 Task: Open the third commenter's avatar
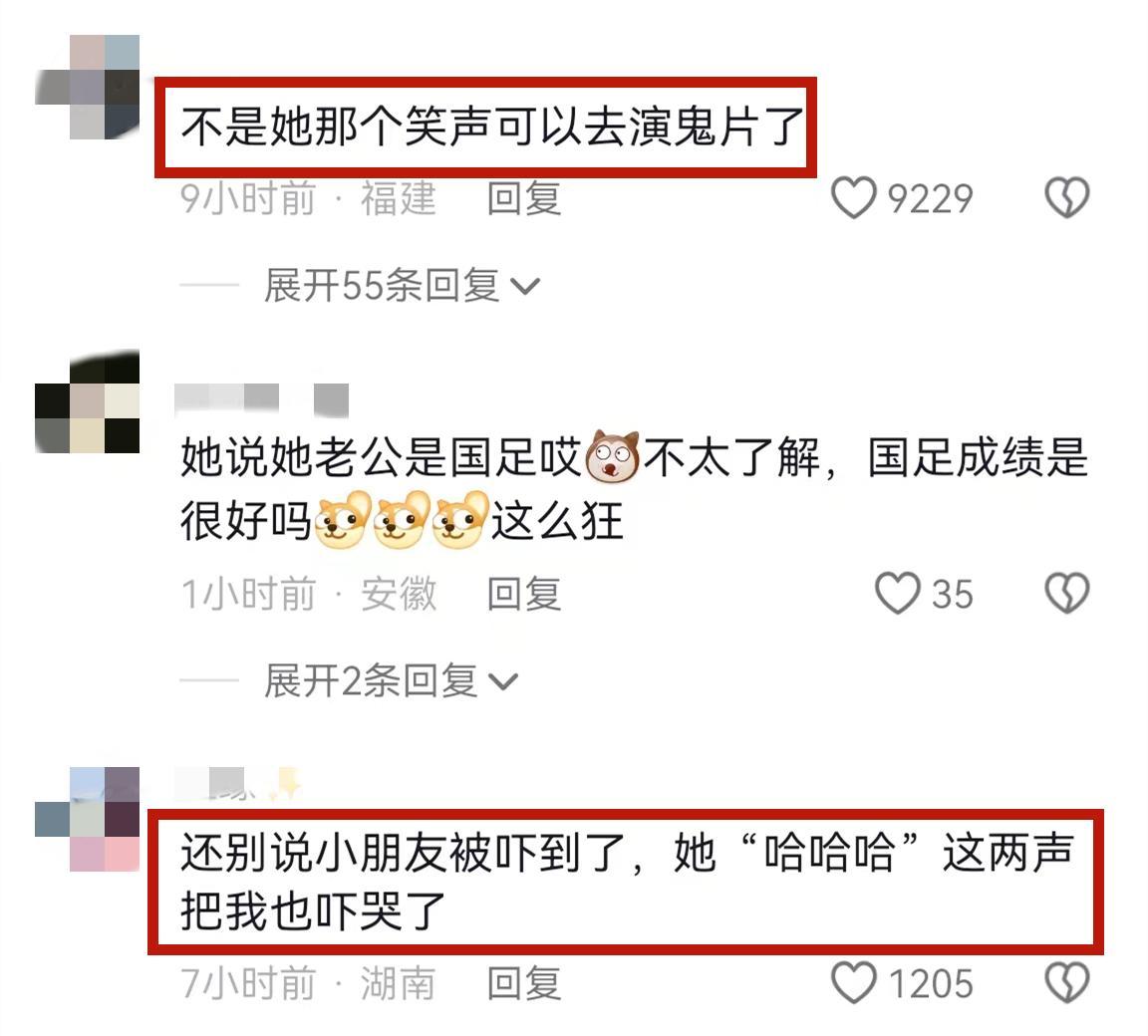87,819
